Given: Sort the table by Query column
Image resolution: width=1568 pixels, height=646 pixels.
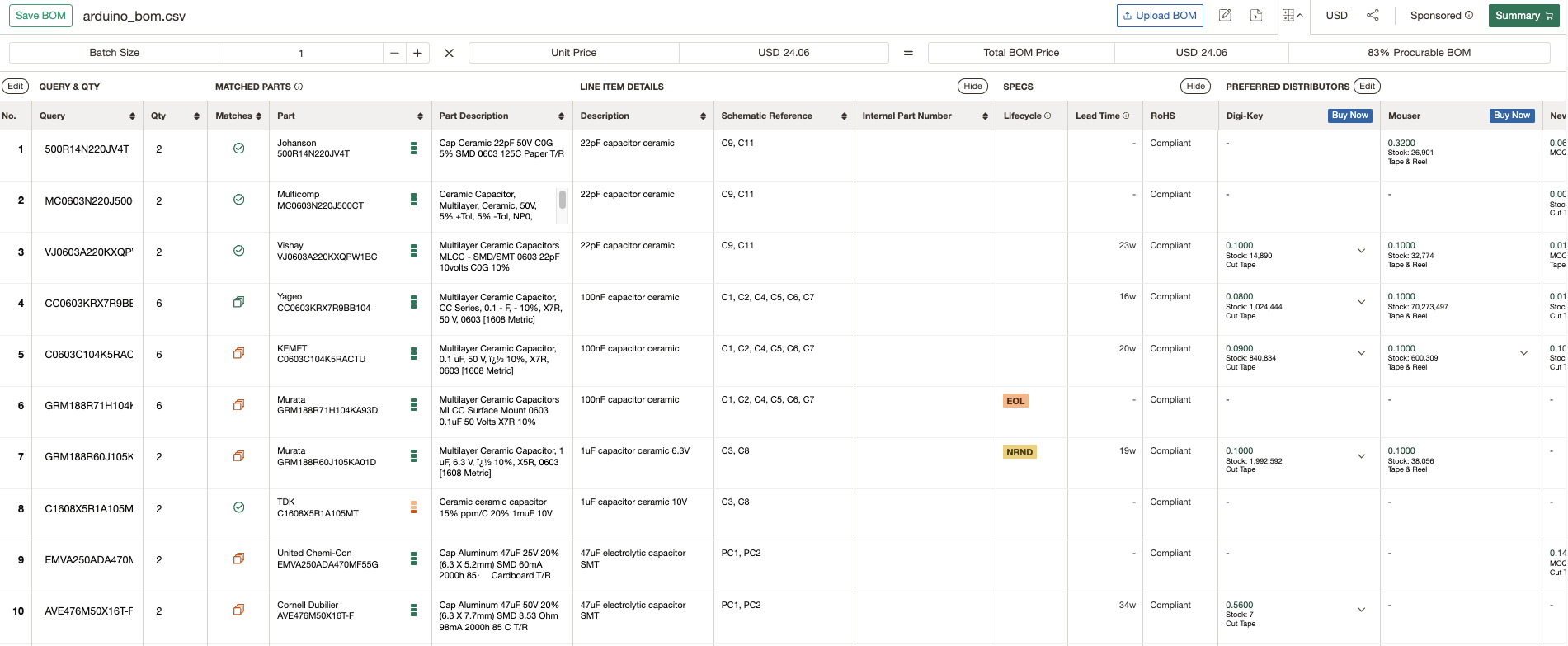Looking at the screenshot, I should (x=132, y=116).
